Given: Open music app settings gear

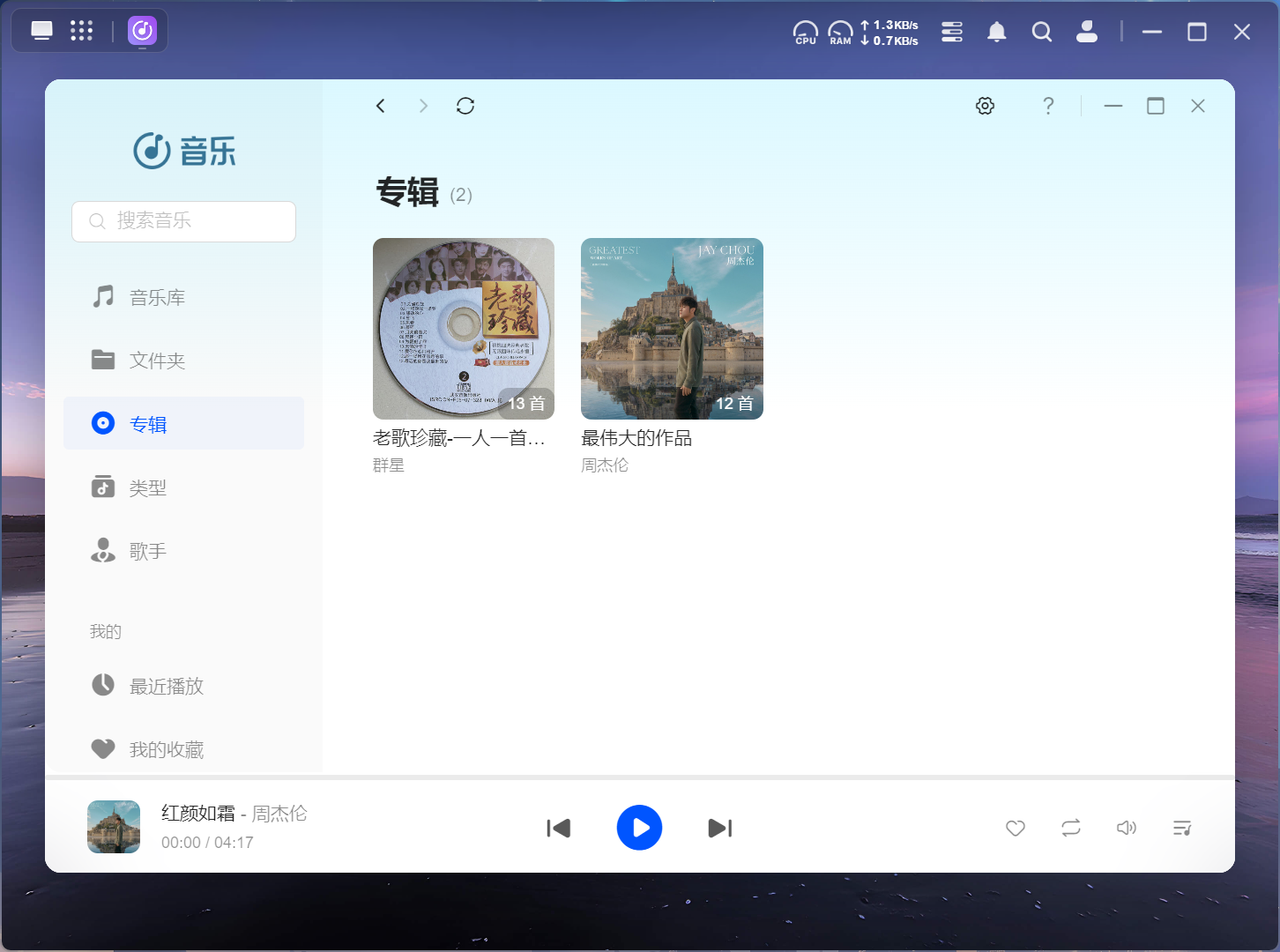Looking at the screenshot, I should pos(986,106).
